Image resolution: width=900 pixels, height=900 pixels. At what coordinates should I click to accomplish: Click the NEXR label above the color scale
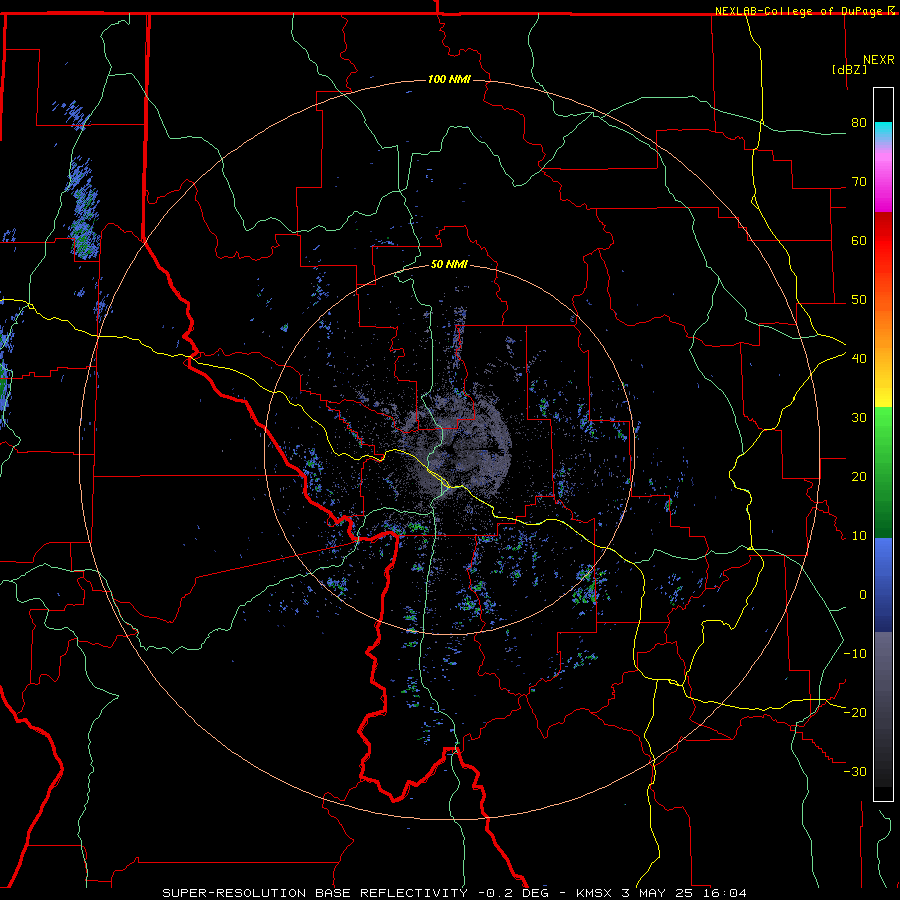[x=879, y=60]
